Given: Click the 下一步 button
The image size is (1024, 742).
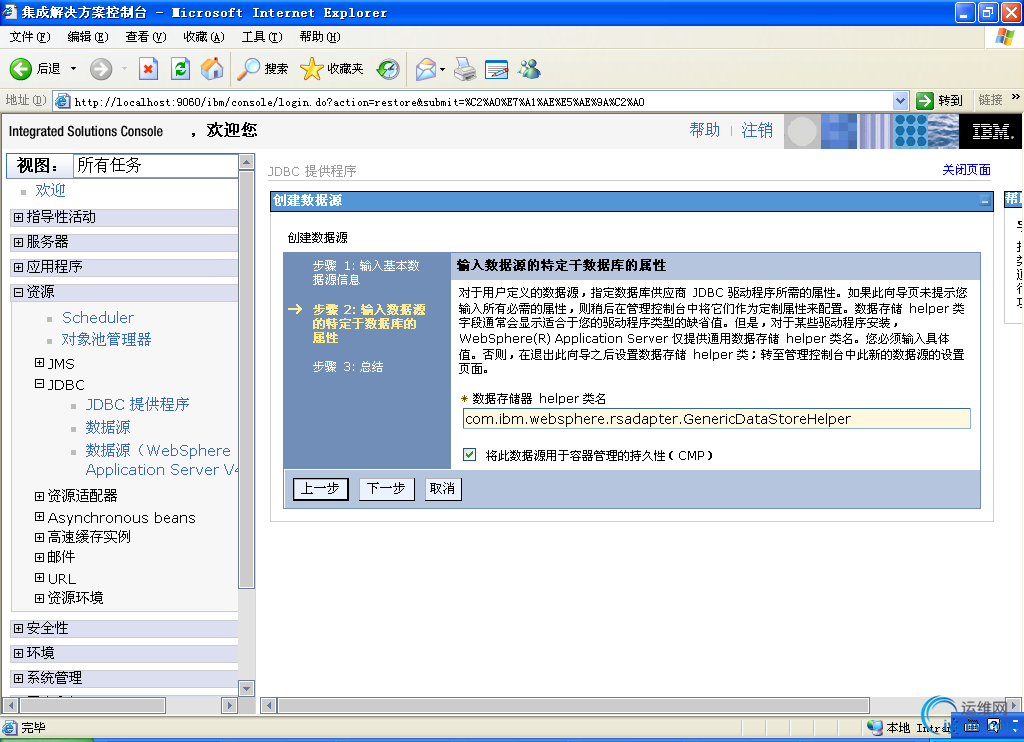Looking at the screenshot, I should pyautogui.click(x=387, y=489).
